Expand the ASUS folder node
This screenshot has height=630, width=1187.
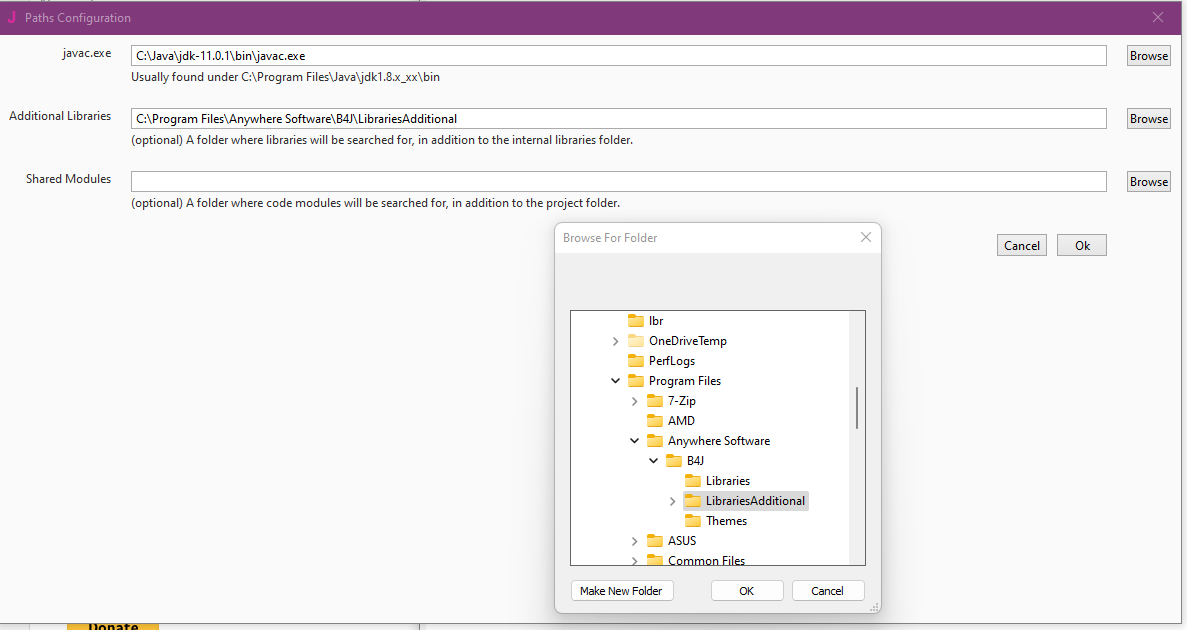tap(634, 540)
